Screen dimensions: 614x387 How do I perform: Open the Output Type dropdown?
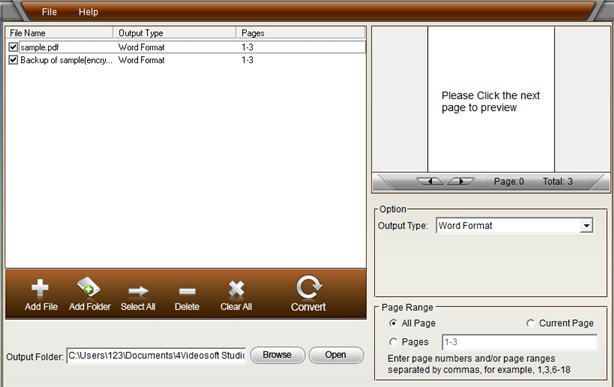586,226
